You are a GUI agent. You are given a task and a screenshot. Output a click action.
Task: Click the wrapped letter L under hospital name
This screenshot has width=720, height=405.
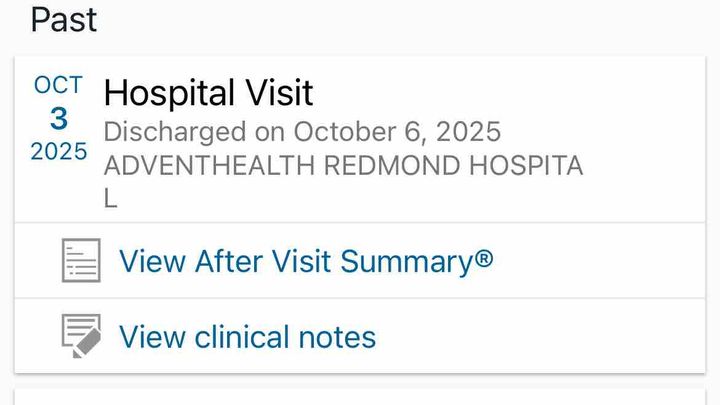[x=111, y=199]
